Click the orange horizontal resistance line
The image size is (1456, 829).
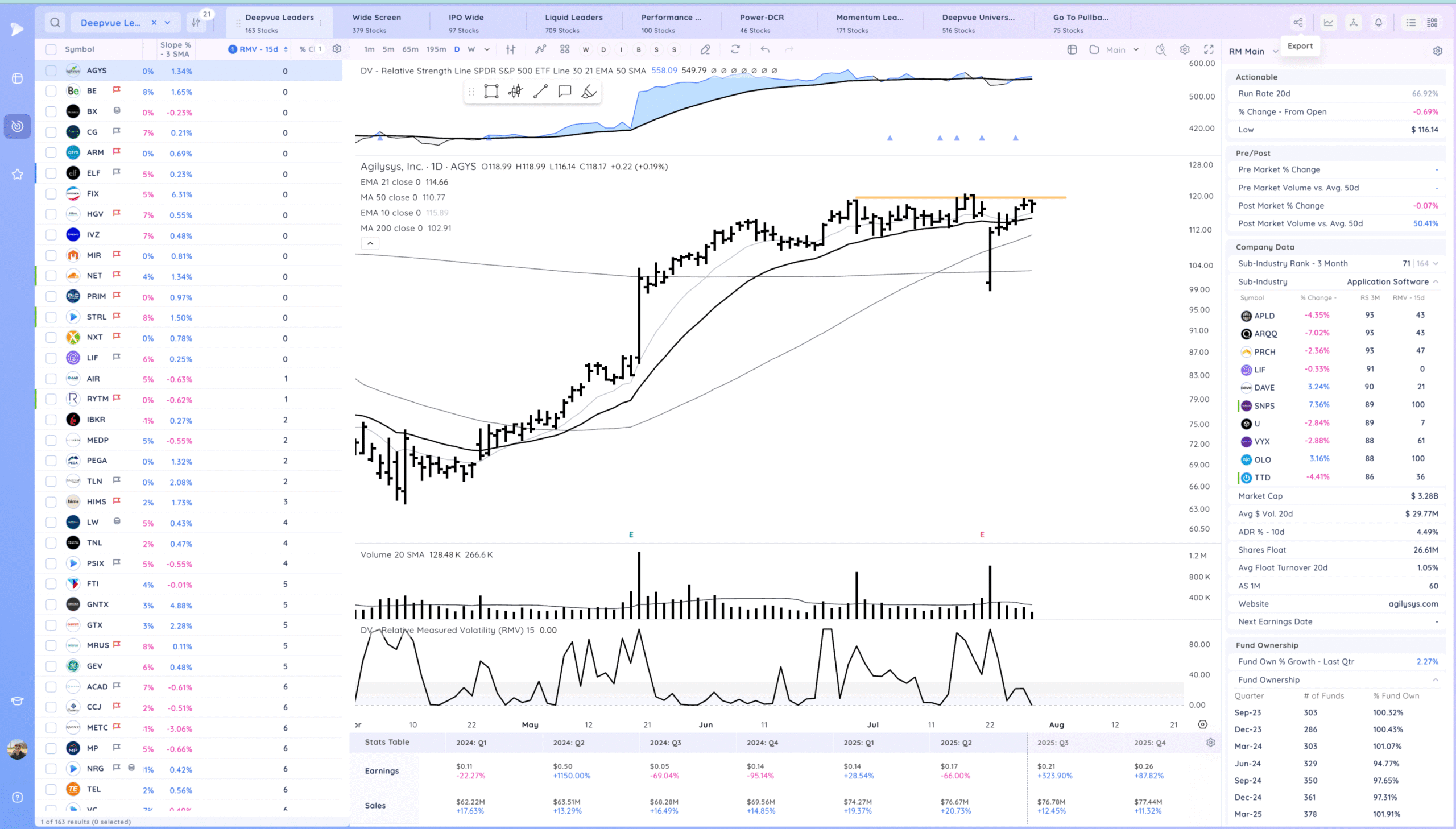(x=911, y=197)
